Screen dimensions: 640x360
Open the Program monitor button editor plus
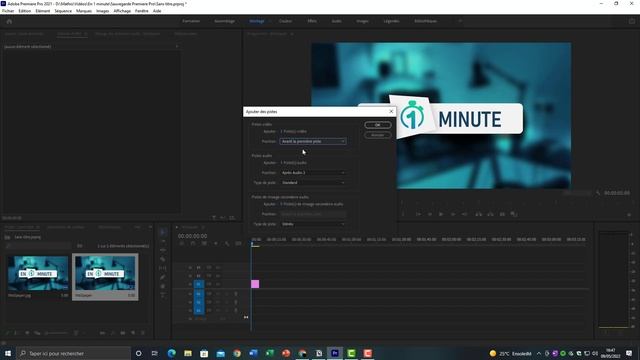(x=629, y=215)
